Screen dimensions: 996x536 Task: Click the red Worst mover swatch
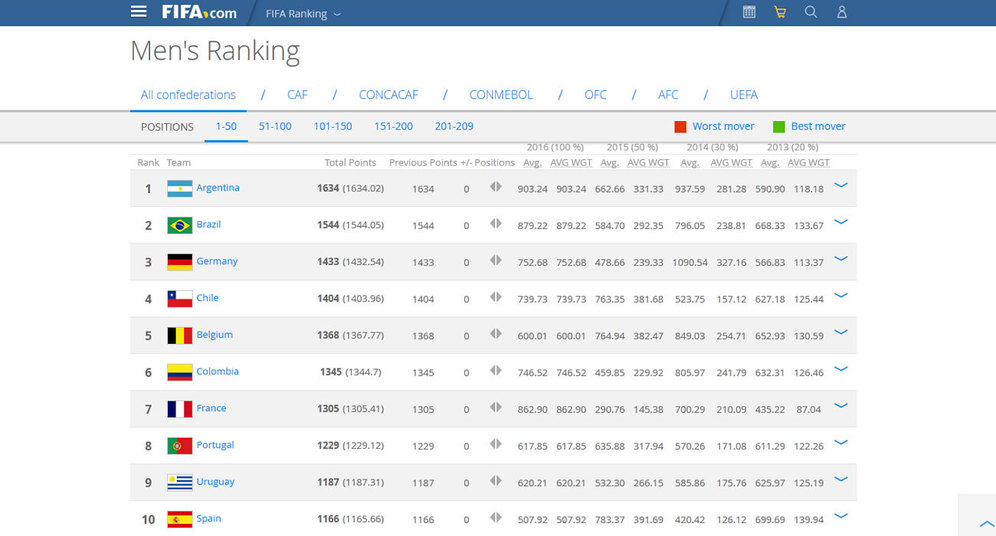point(680,127)
